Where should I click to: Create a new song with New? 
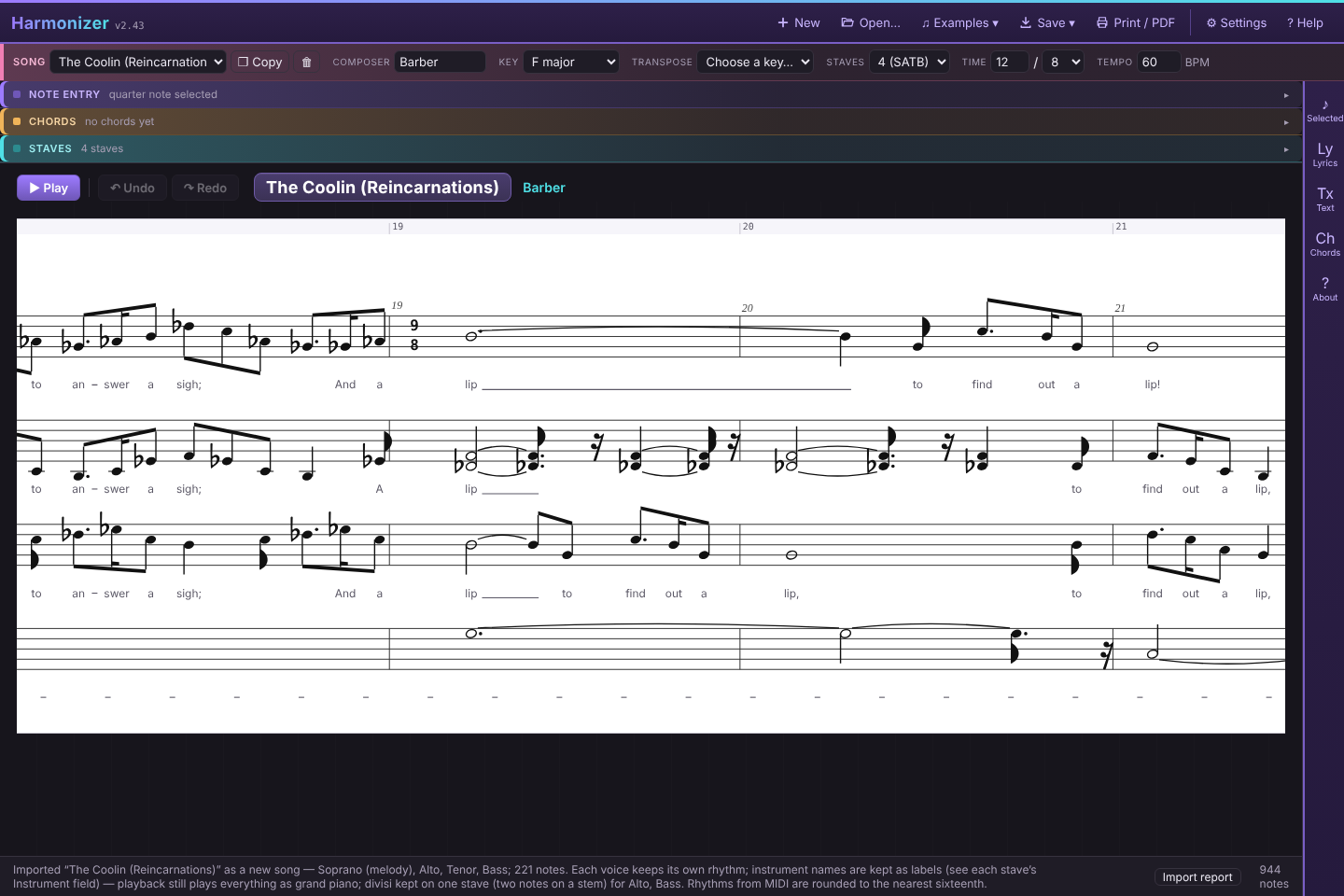click(799, 22)
